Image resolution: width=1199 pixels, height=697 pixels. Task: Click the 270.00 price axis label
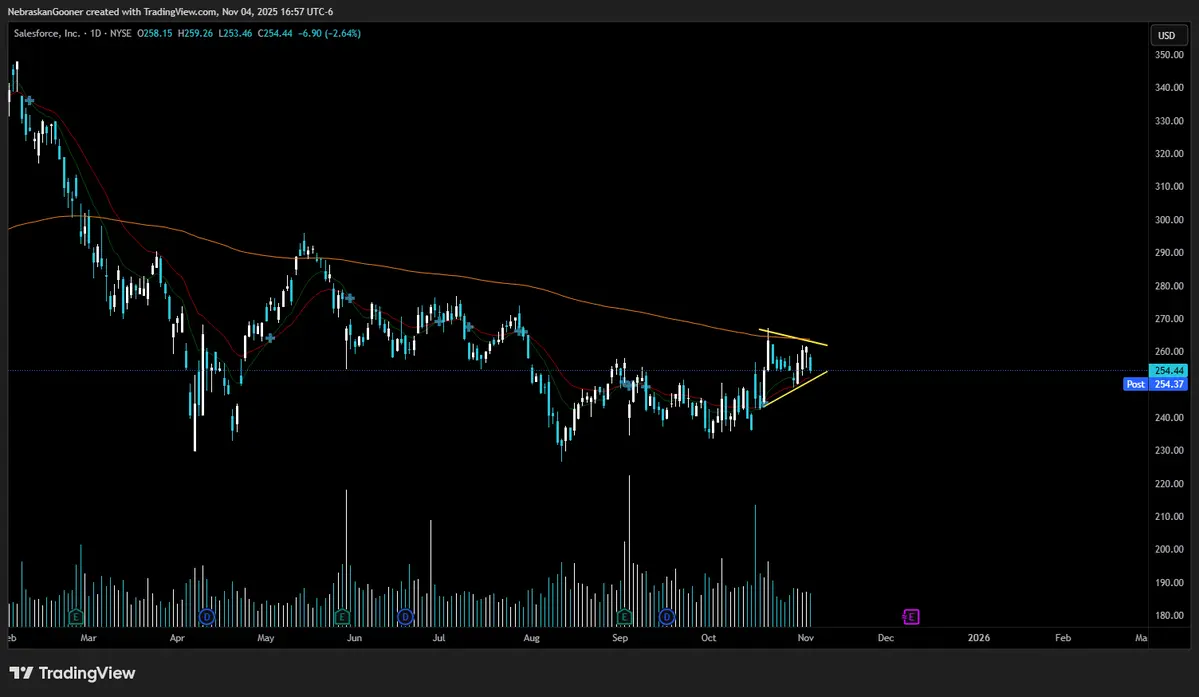1169,319
